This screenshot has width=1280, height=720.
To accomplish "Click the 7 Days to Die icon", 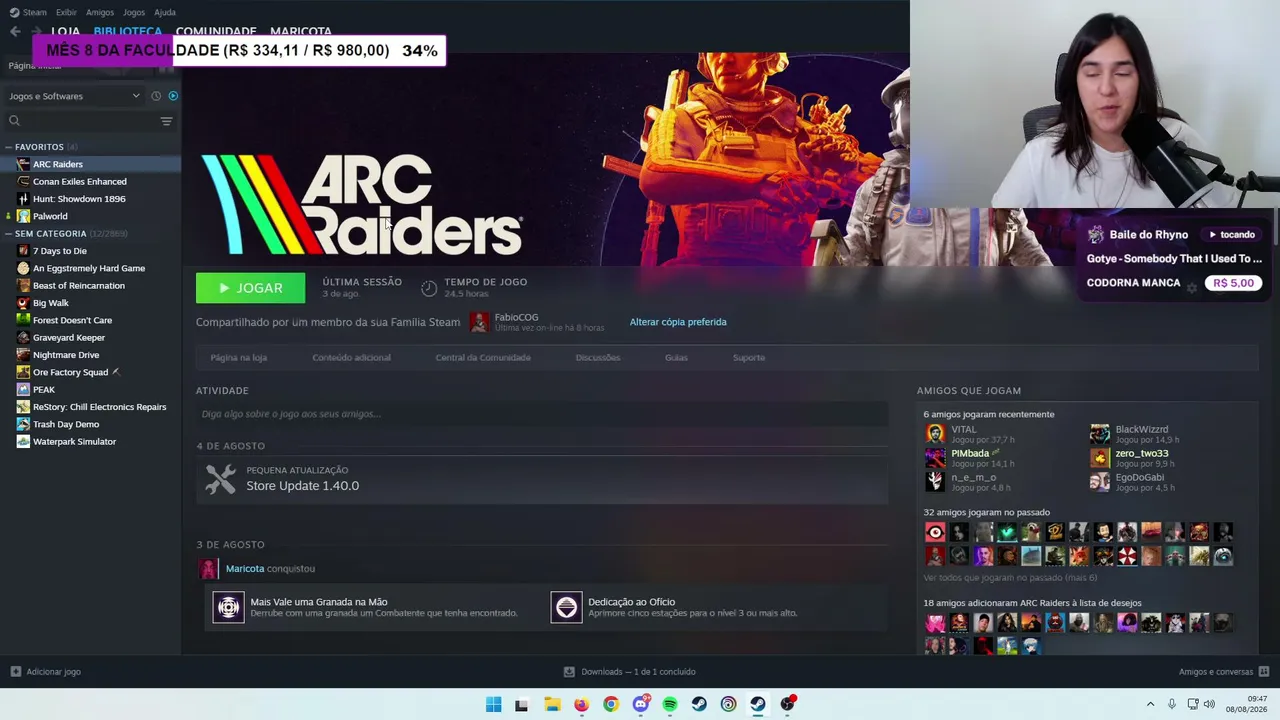I will [24, 251].
